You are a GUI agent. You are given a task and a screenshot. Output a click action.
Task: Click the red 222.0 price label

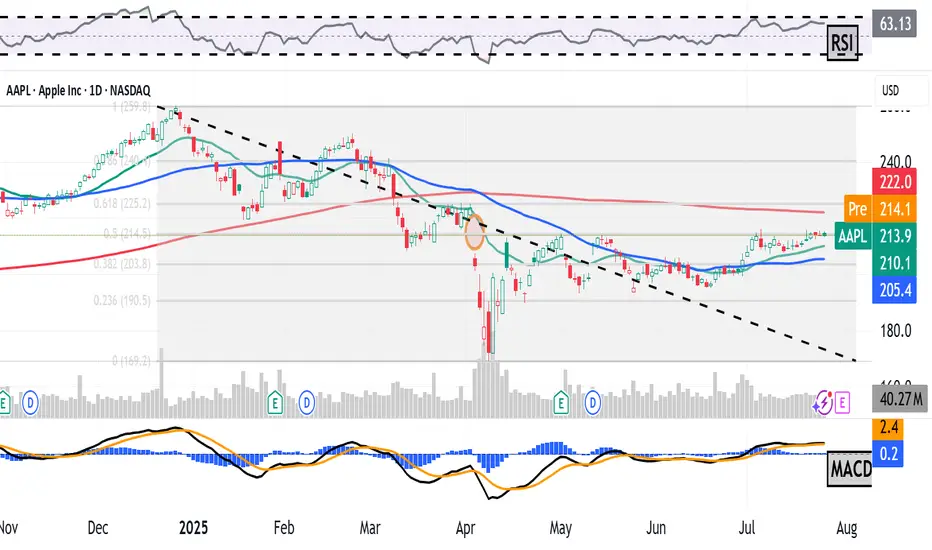895,182
